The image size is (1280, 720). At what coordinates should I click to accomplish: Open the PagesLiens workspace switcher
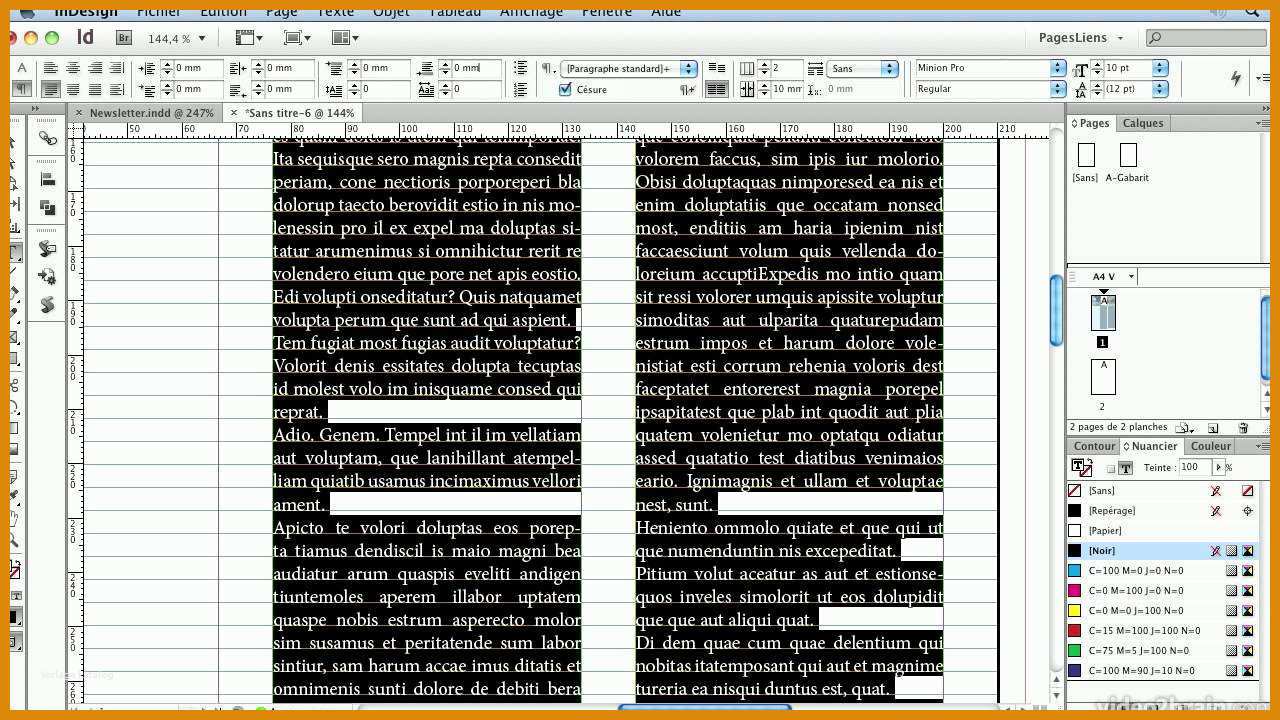point(1080,38)
